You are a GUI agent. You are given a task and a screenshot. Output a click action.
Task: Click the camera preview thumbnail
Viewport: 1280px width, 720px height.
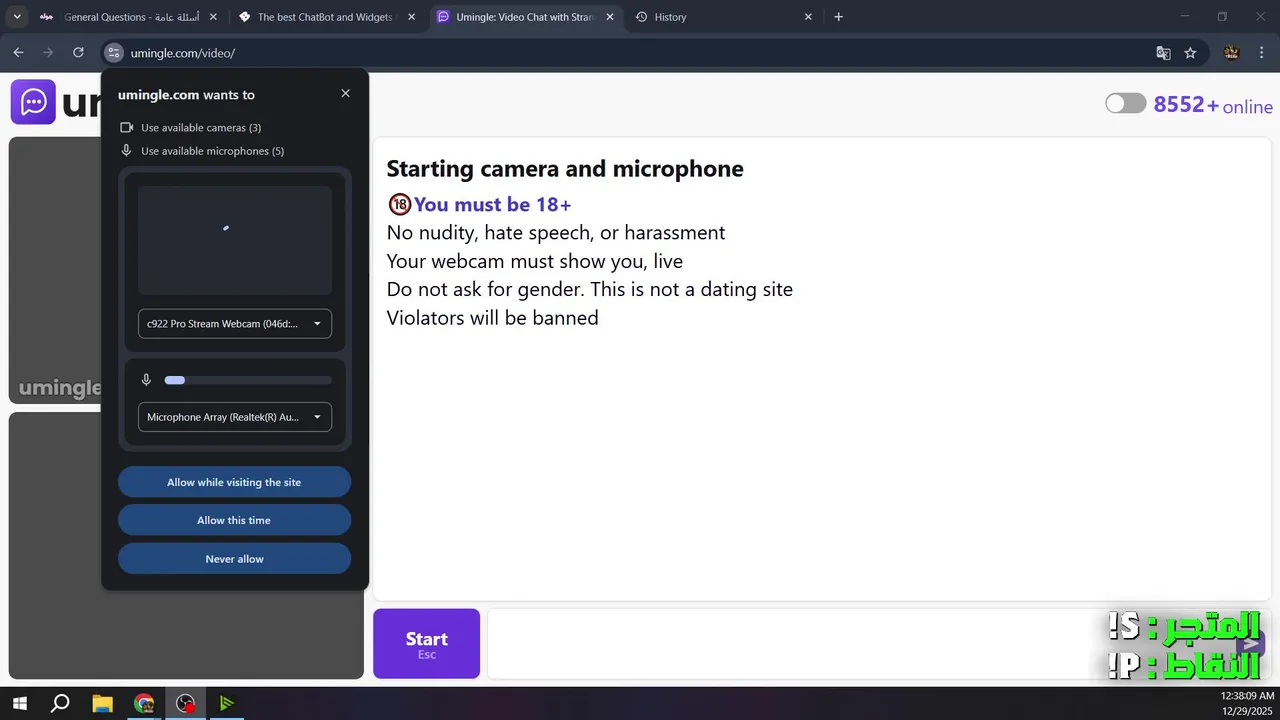[235, 240]
